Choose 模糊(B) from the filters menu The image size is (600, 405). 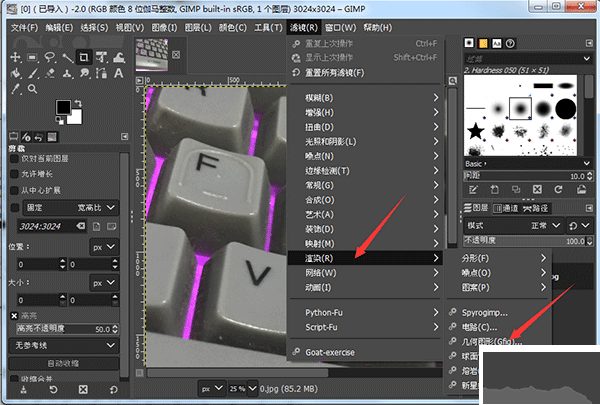coord(365,98)
